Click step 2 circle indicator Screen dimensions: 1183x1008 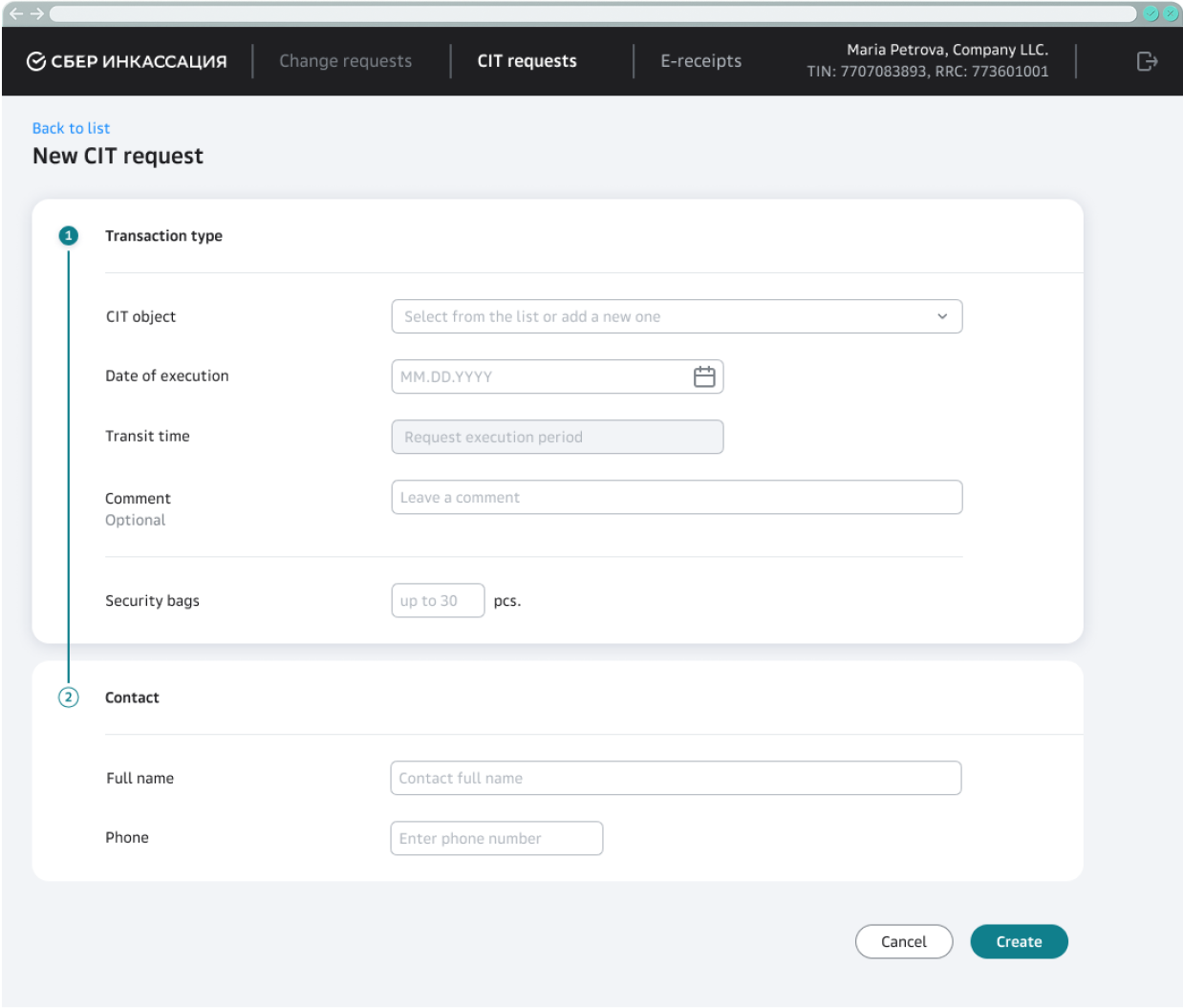click(69, 697)
